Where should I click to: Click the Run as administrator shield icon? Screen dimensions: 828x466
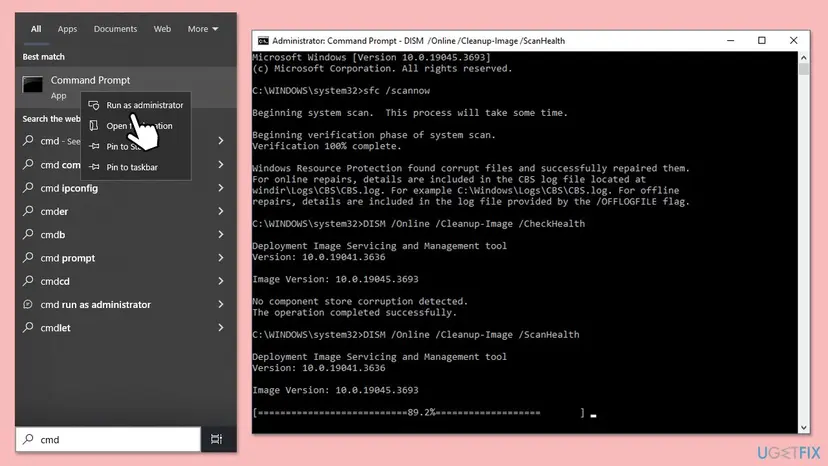tap(94, 105)
